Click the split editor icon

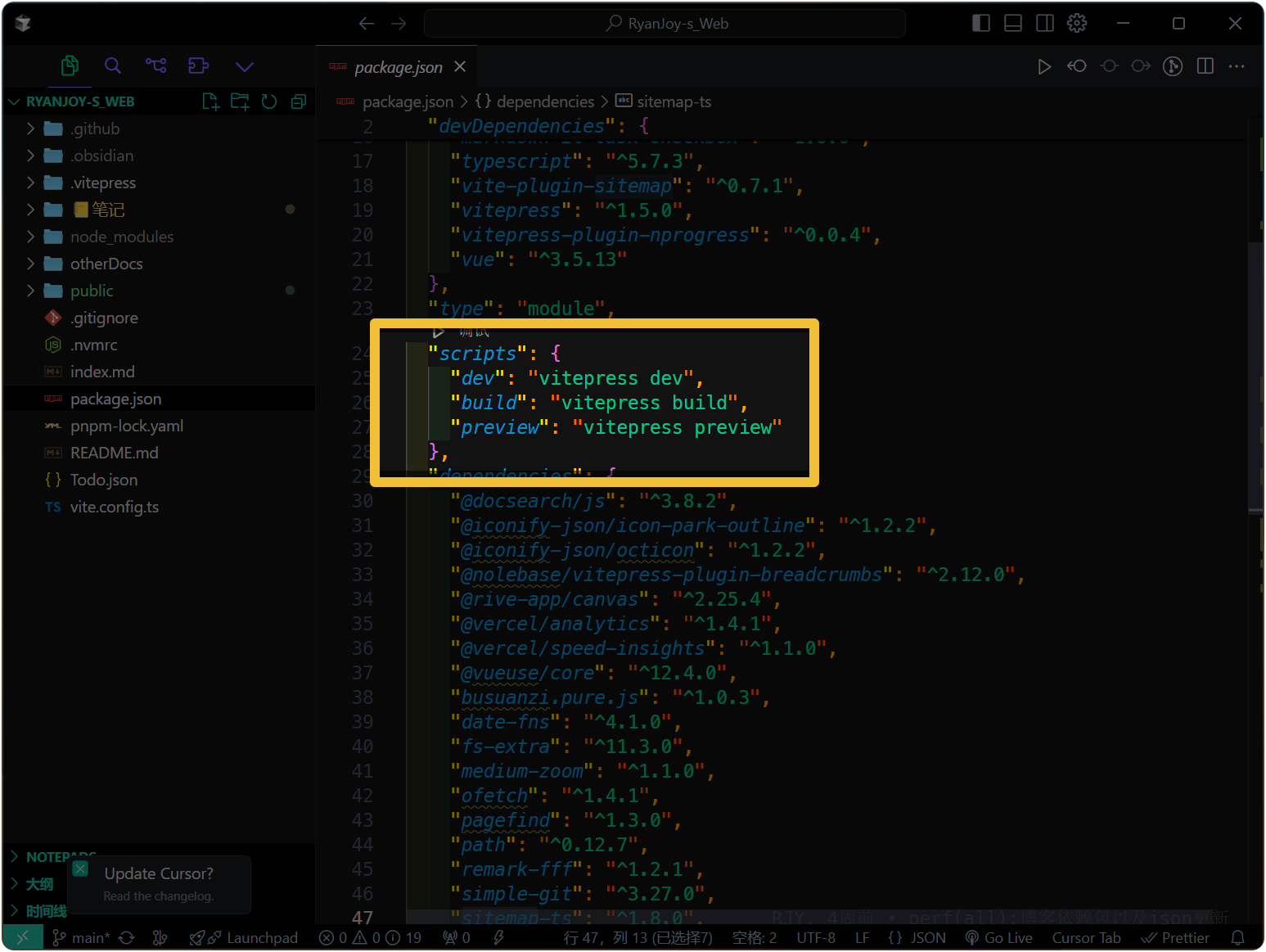(x=1205, y=66)
